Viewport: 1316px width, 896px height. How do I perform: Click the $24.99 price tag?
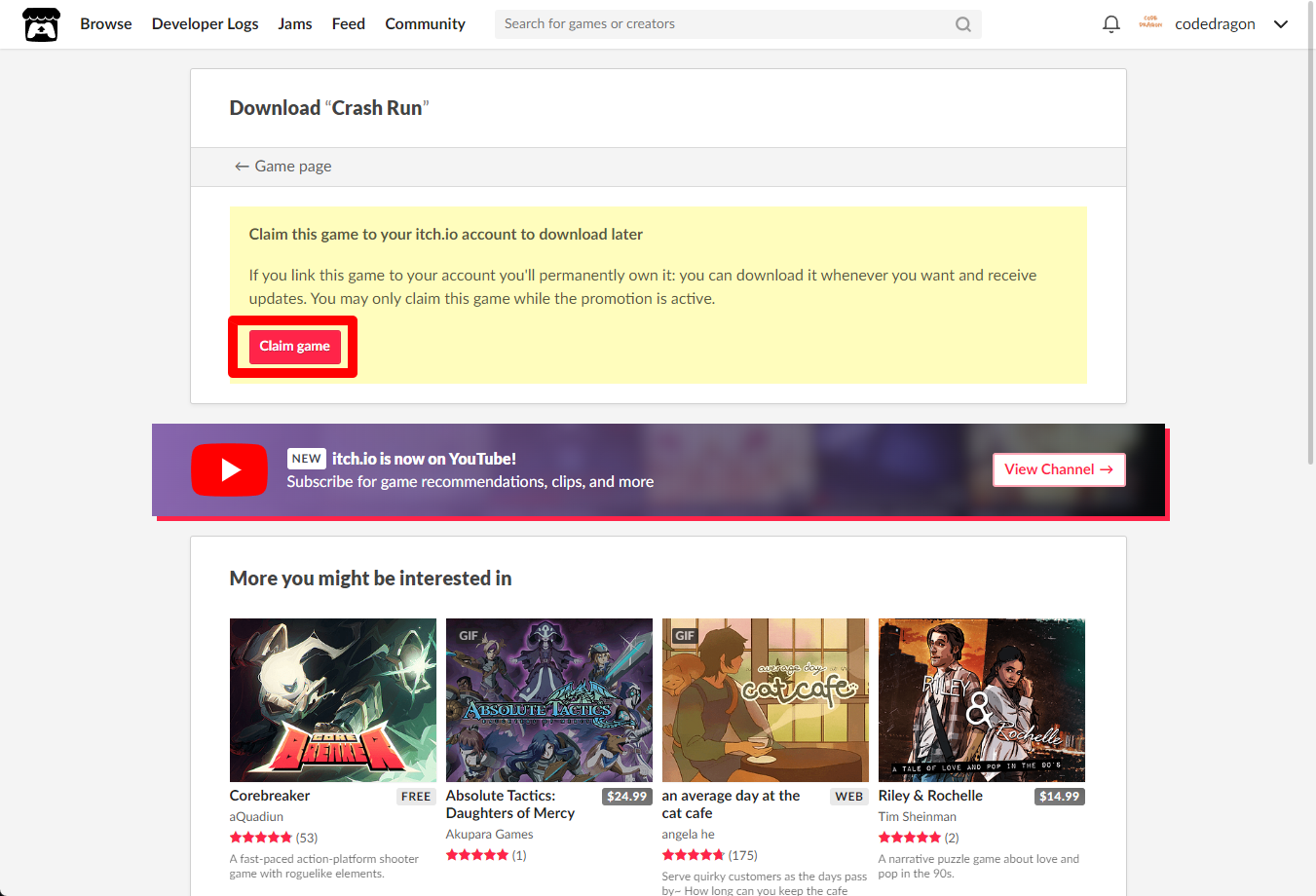[627, 797]
